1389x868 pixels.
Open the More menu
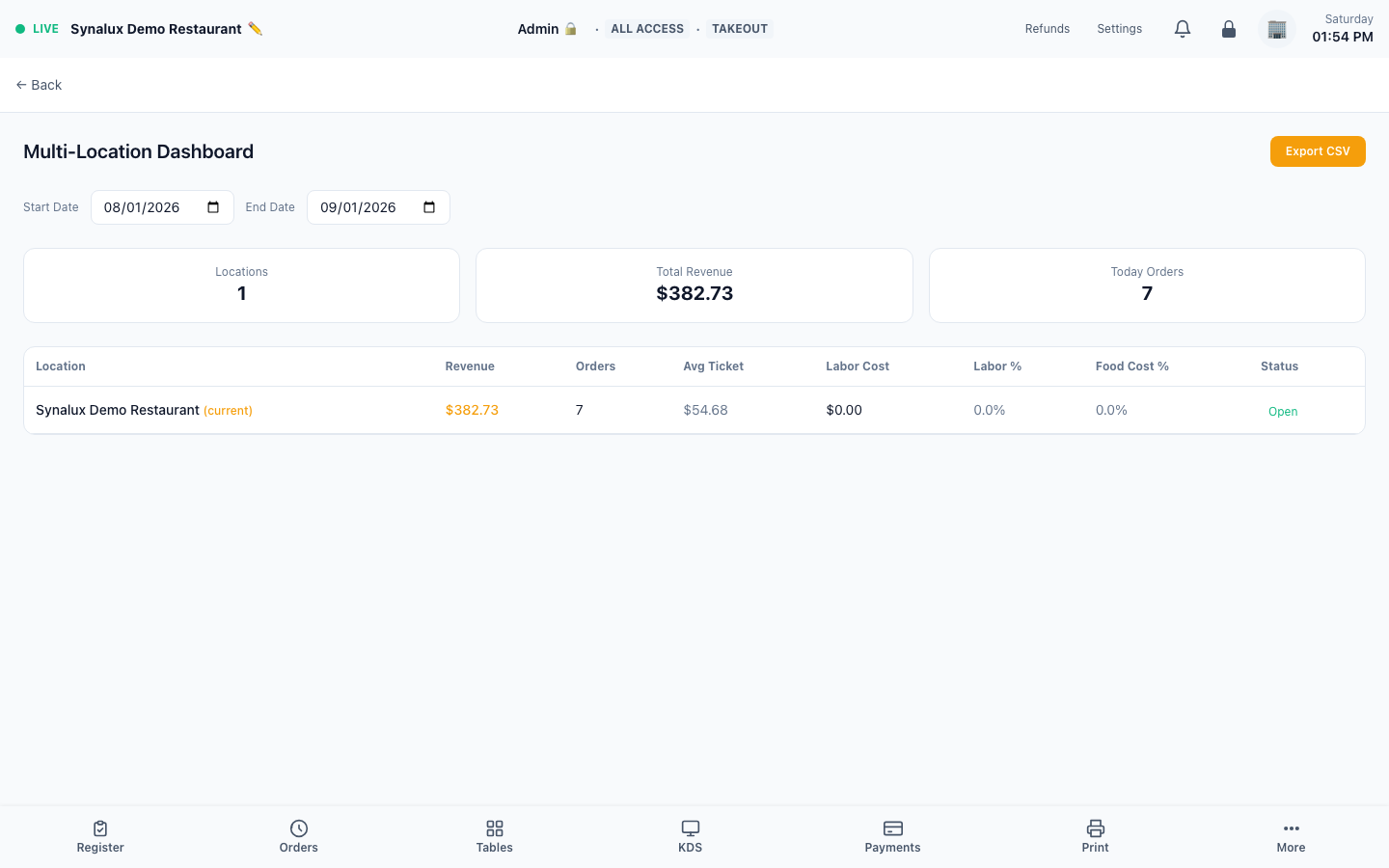pyautogui.click(x=1292, y=836)
